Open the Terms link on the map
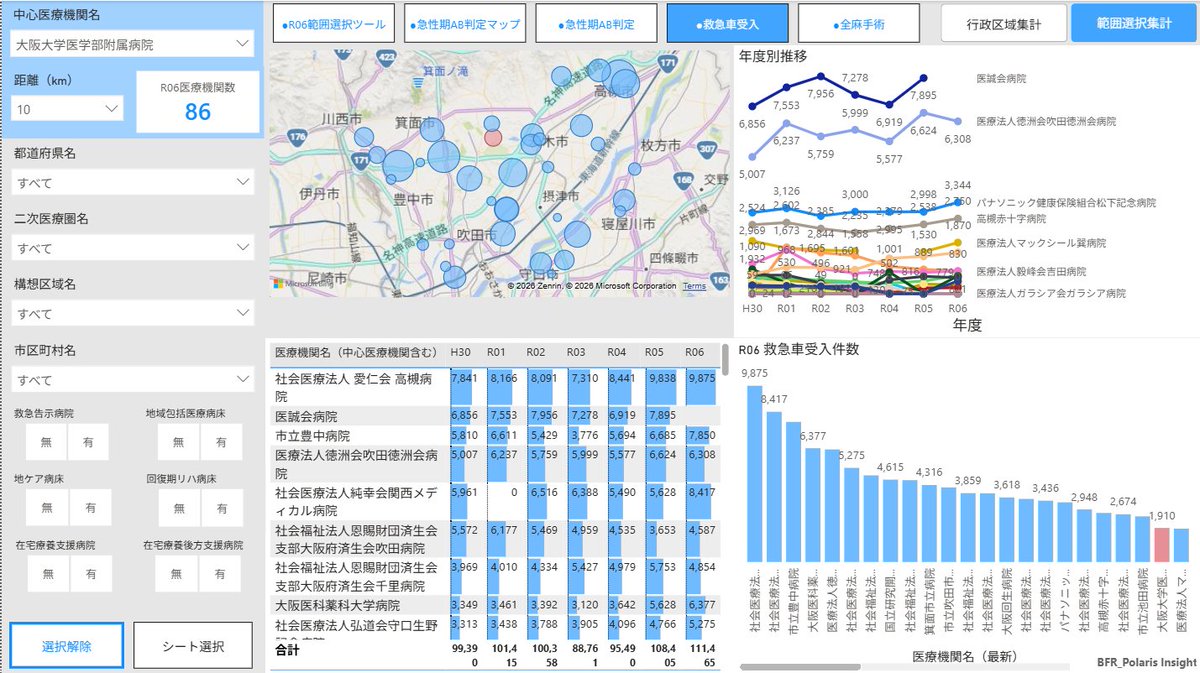Screen dimensions: 1200x673 point(694,286)
